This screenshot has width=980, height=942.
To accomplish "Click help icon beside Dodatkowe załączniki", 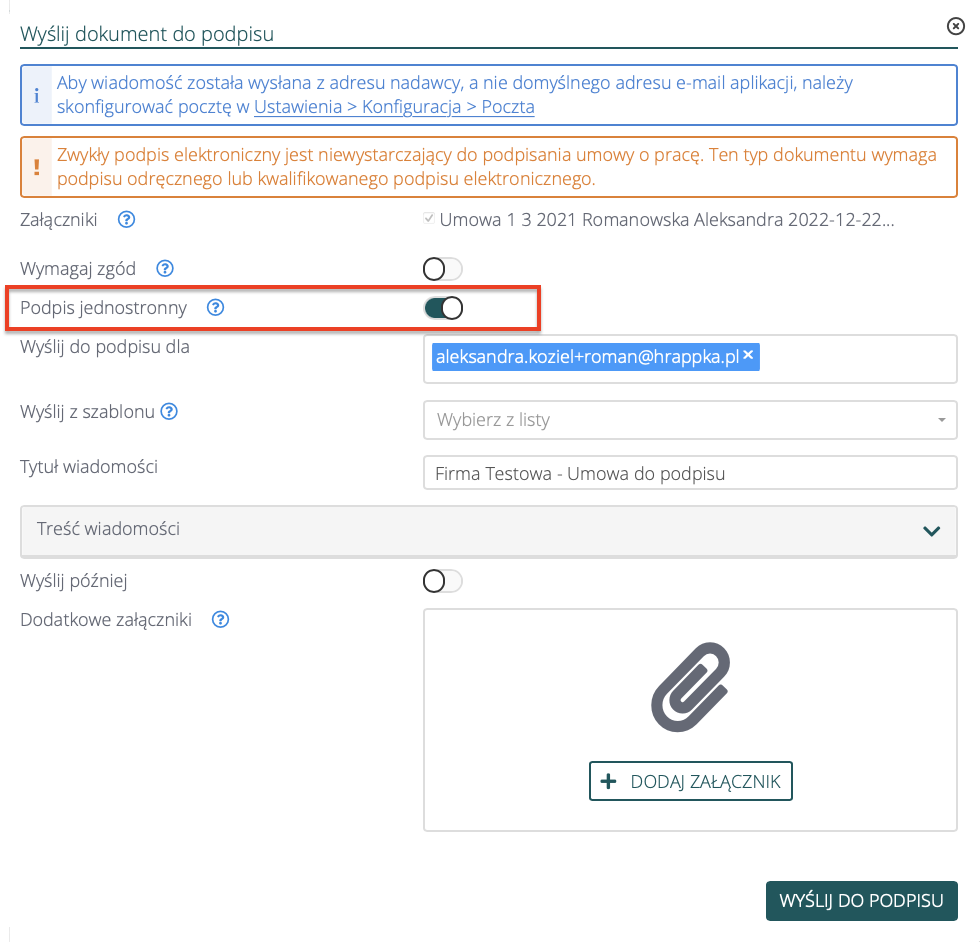I will (221, 619).
